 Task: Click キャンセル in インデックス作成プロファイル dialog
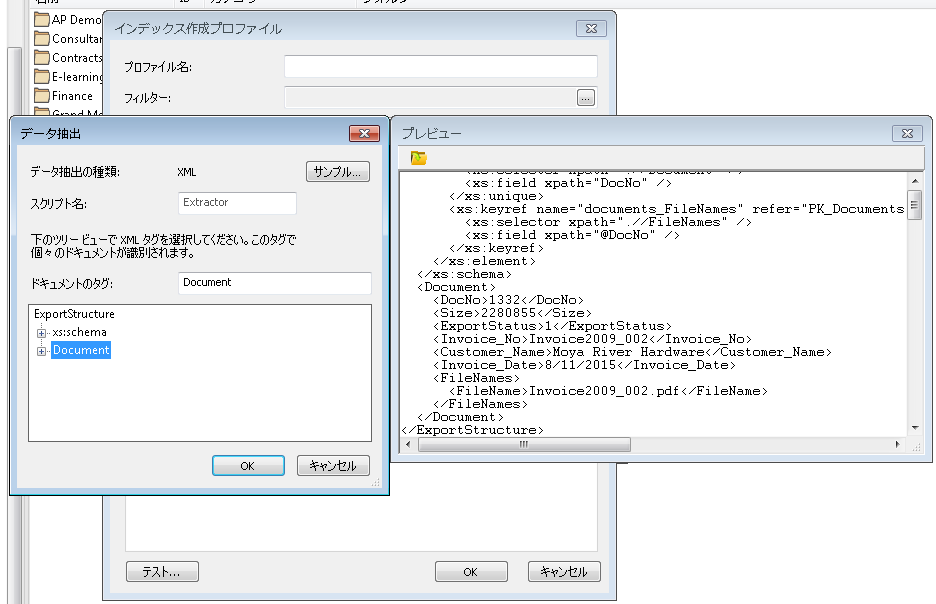pos(564,572)
